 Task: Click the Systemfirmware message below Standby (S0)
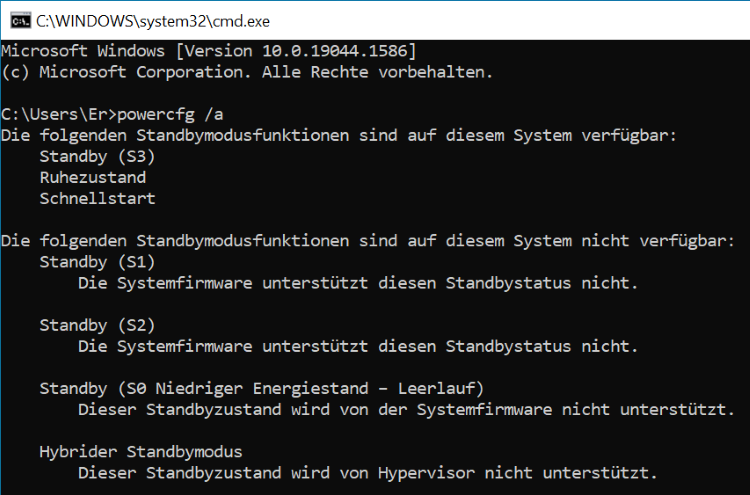click(x=405, y=409)
